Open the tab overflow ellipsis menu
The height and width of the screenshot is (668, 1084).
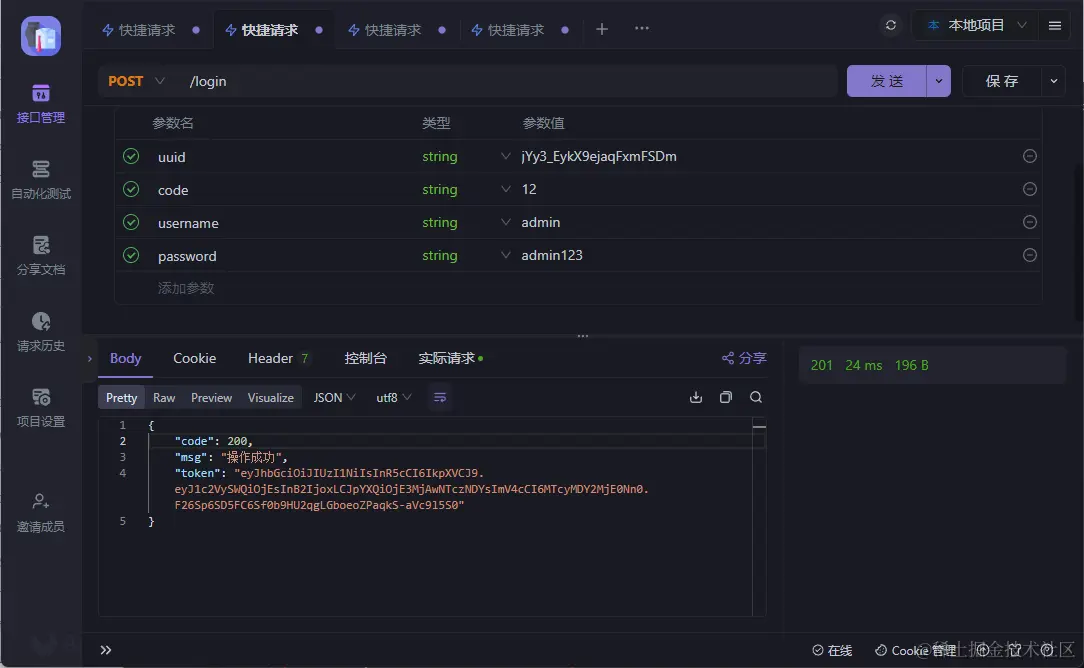642,28
